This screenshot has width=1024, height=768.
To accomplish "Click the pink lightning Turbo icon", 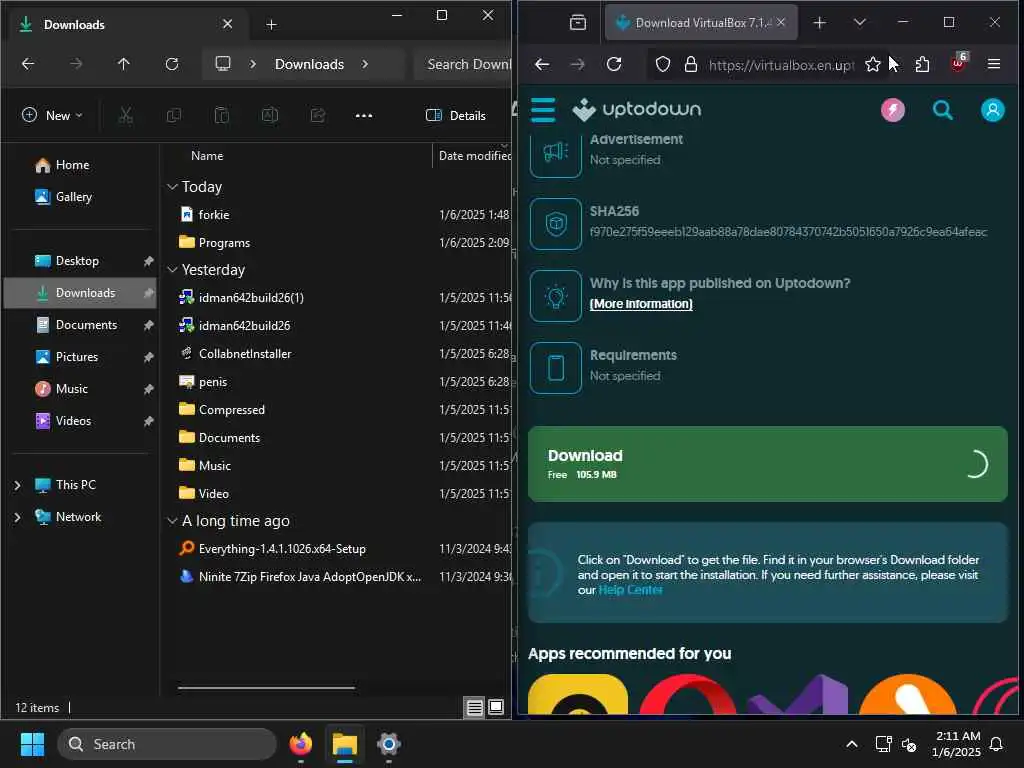I will pos(893,110).
